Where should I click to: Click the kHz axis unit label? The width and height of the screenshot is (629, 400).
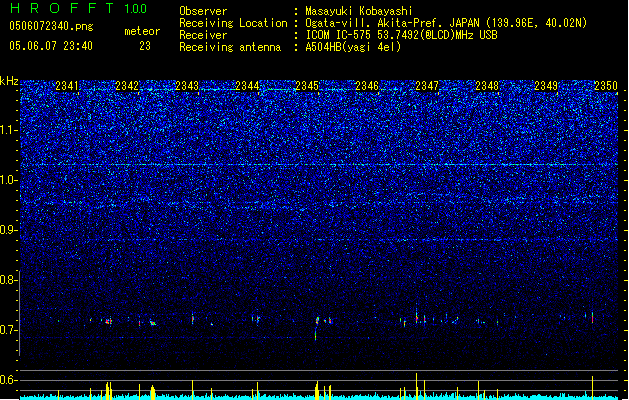pyautogui.click(x=9, y=81)
